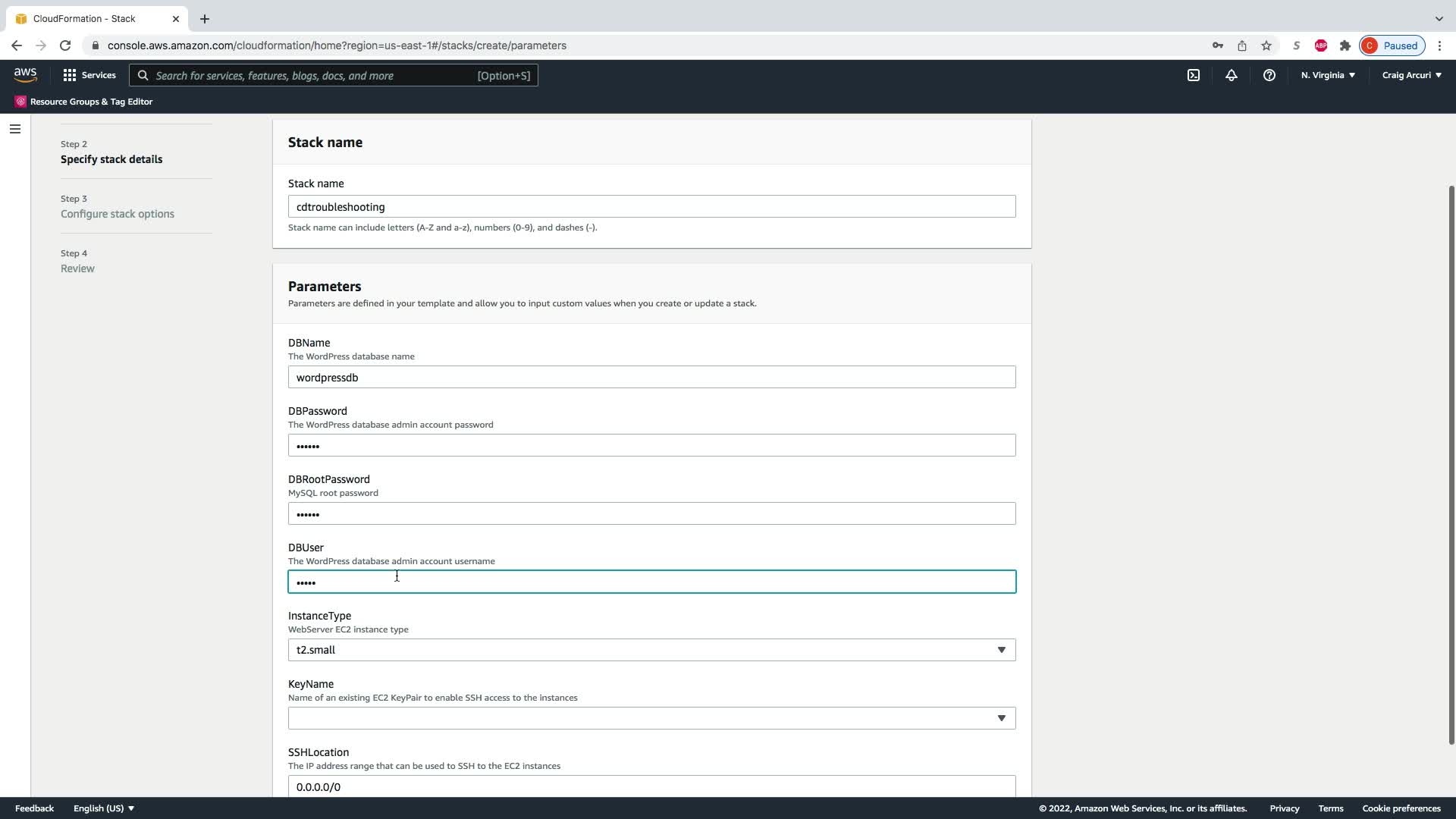Open the Craig Arcuri account menu
This screenshot has height=819, width=1456.
[x=1411, y=75]
